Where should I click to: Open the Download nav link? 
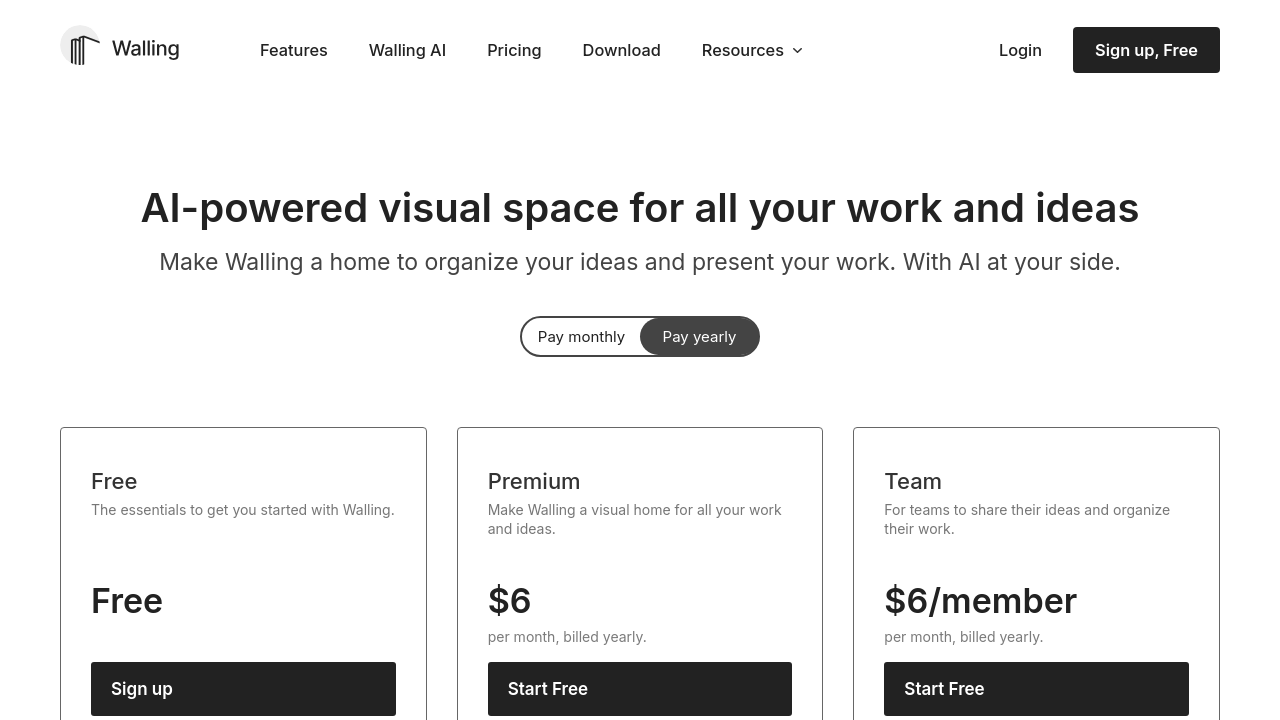[621, 50]
